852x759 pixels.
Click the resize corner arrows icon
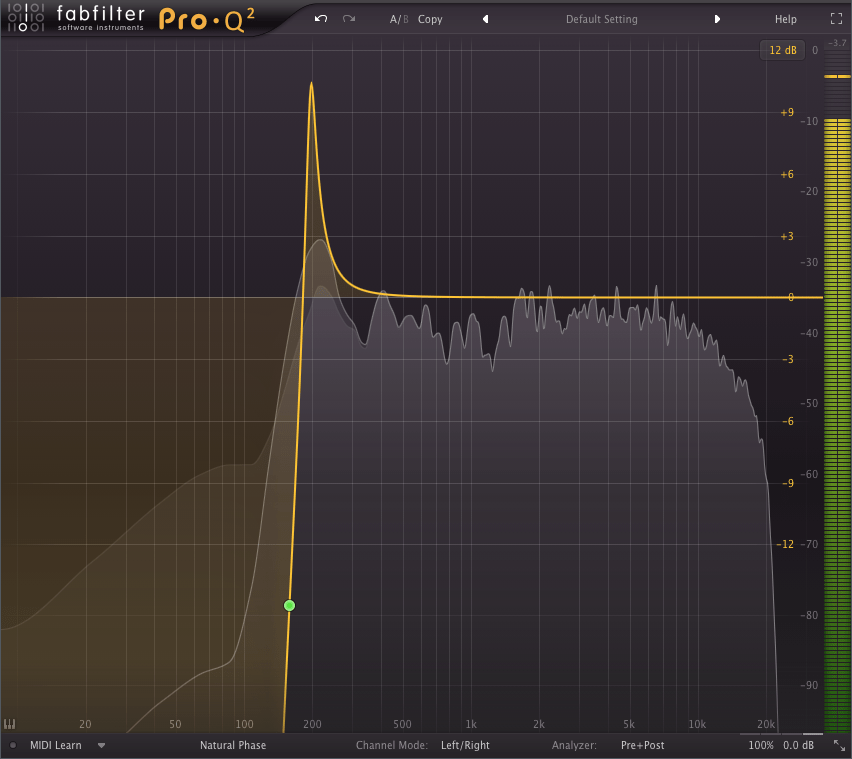pos(840,745)
